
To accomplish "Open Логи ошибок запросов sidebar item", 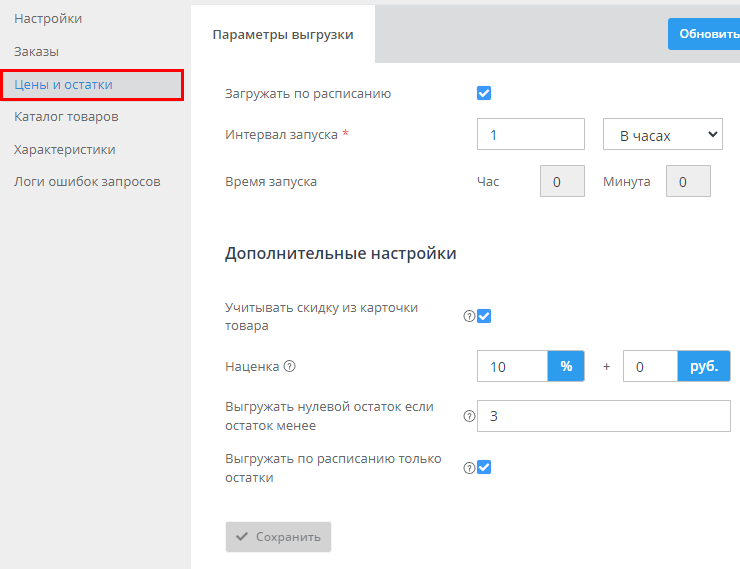I will coord(87,182).
